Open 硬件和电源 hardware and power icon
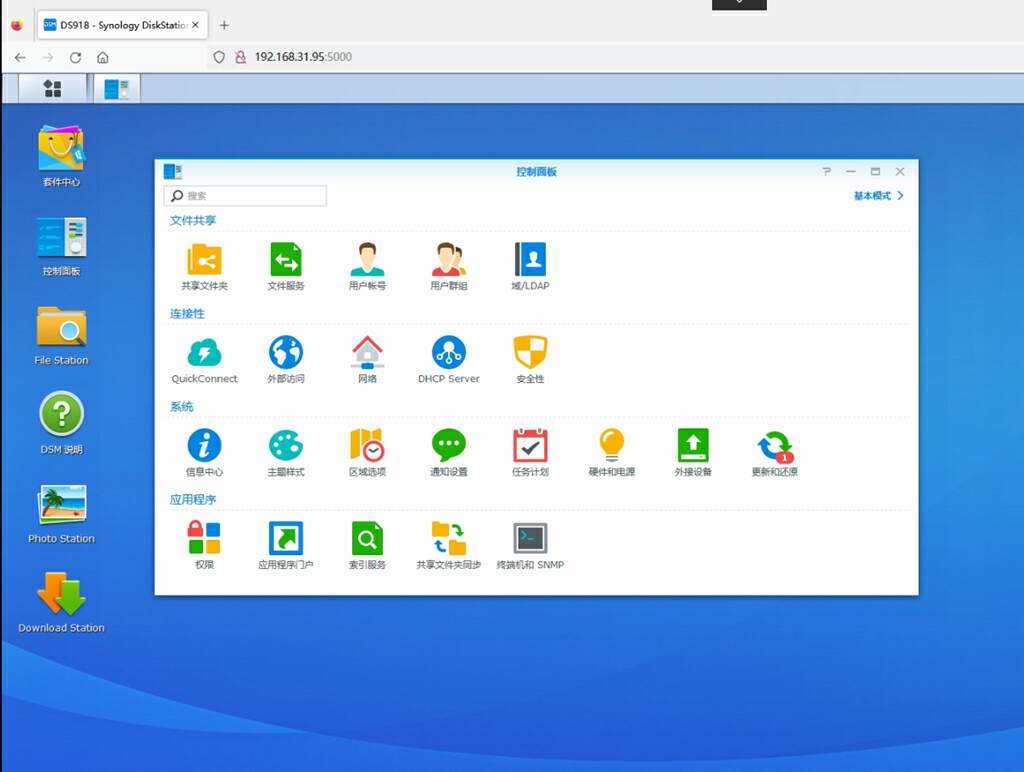 click(x=611, y=446)
